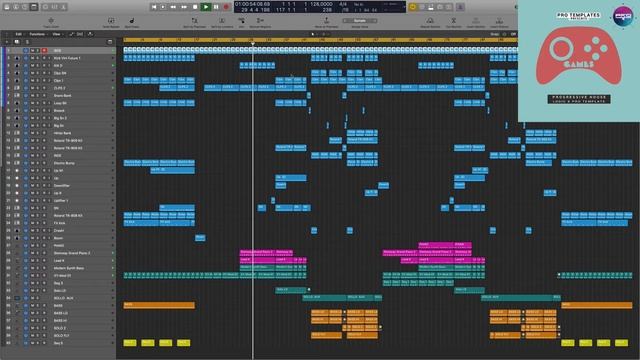This screenshot has width=640, height=360.
Task: Add a new track with plus button
Action: [x=7, y=42]
